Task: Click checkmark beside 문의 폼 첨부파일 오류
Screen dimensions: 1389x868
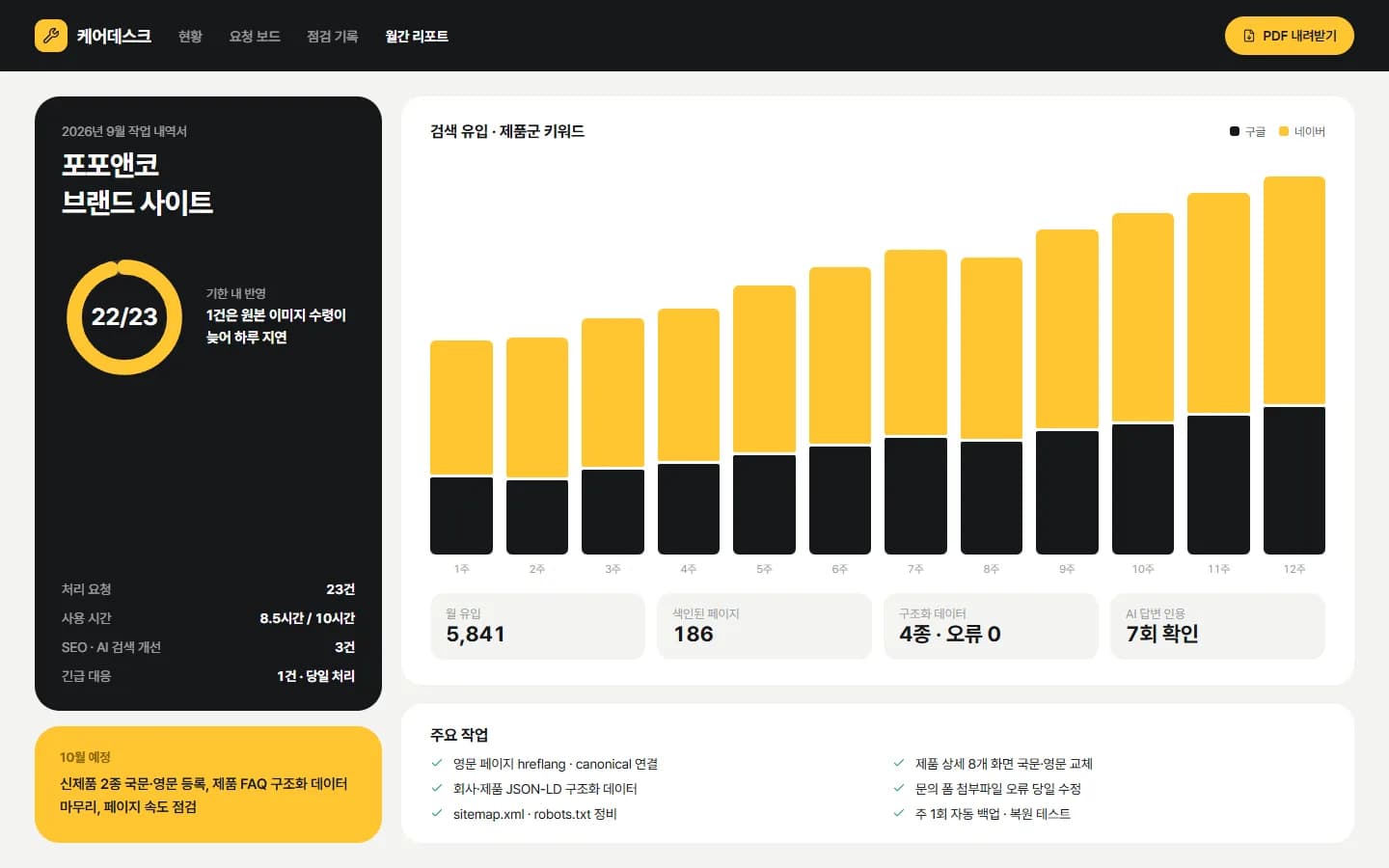Action: tap(899, 788)
